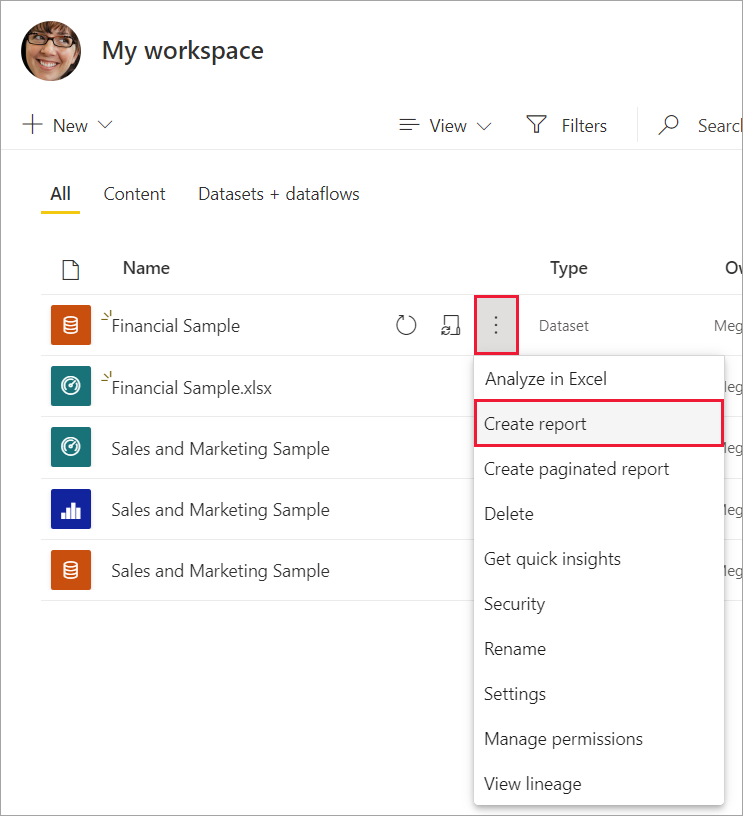Choose Analyze in Excel menu option
Image resolution: width=743 pixels, height=816 pixels.
coord(546,379)
